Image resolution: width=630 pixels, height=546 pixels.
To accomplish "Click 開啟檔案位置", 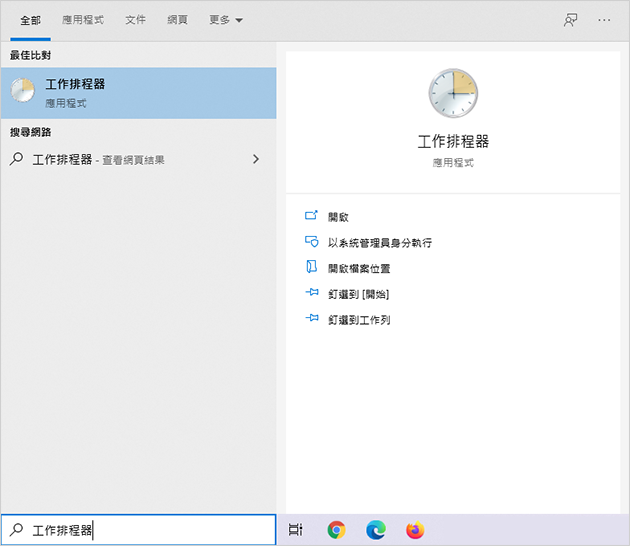I will point(358,268).
